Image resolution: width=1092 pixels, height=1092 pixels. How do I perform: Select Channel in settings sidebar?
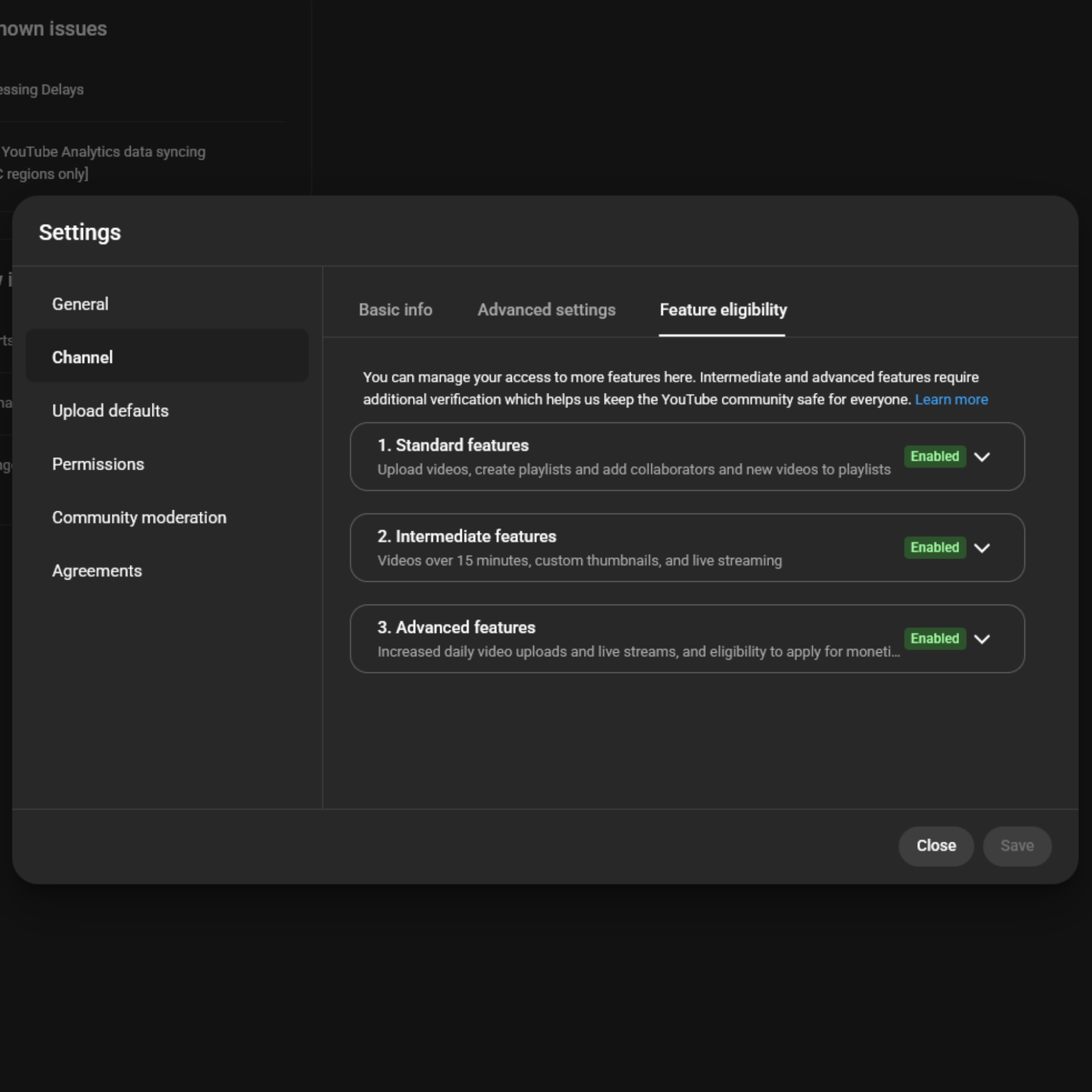tap(82, 357)
